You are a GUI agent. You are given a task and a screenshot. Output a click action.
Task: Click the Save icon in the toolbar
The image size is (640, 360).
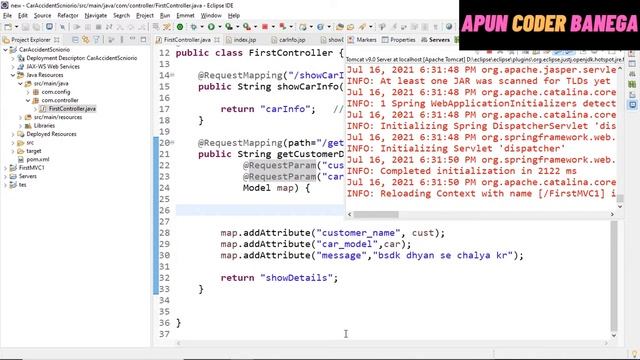(25, 27)
